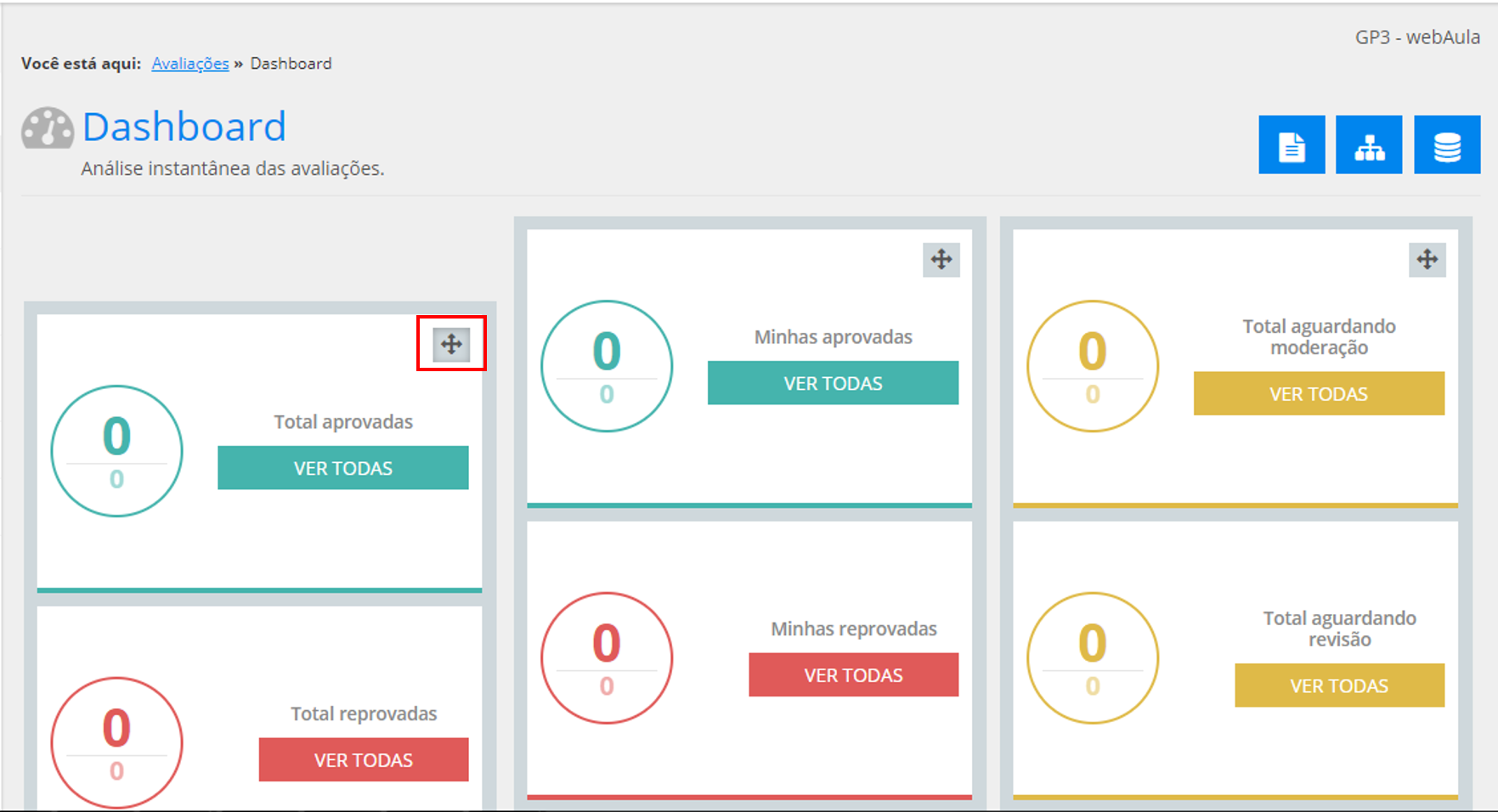The width and height of the screenshot is (1498, 812).
Task: Click the document report icon button
Action: 1292,144
